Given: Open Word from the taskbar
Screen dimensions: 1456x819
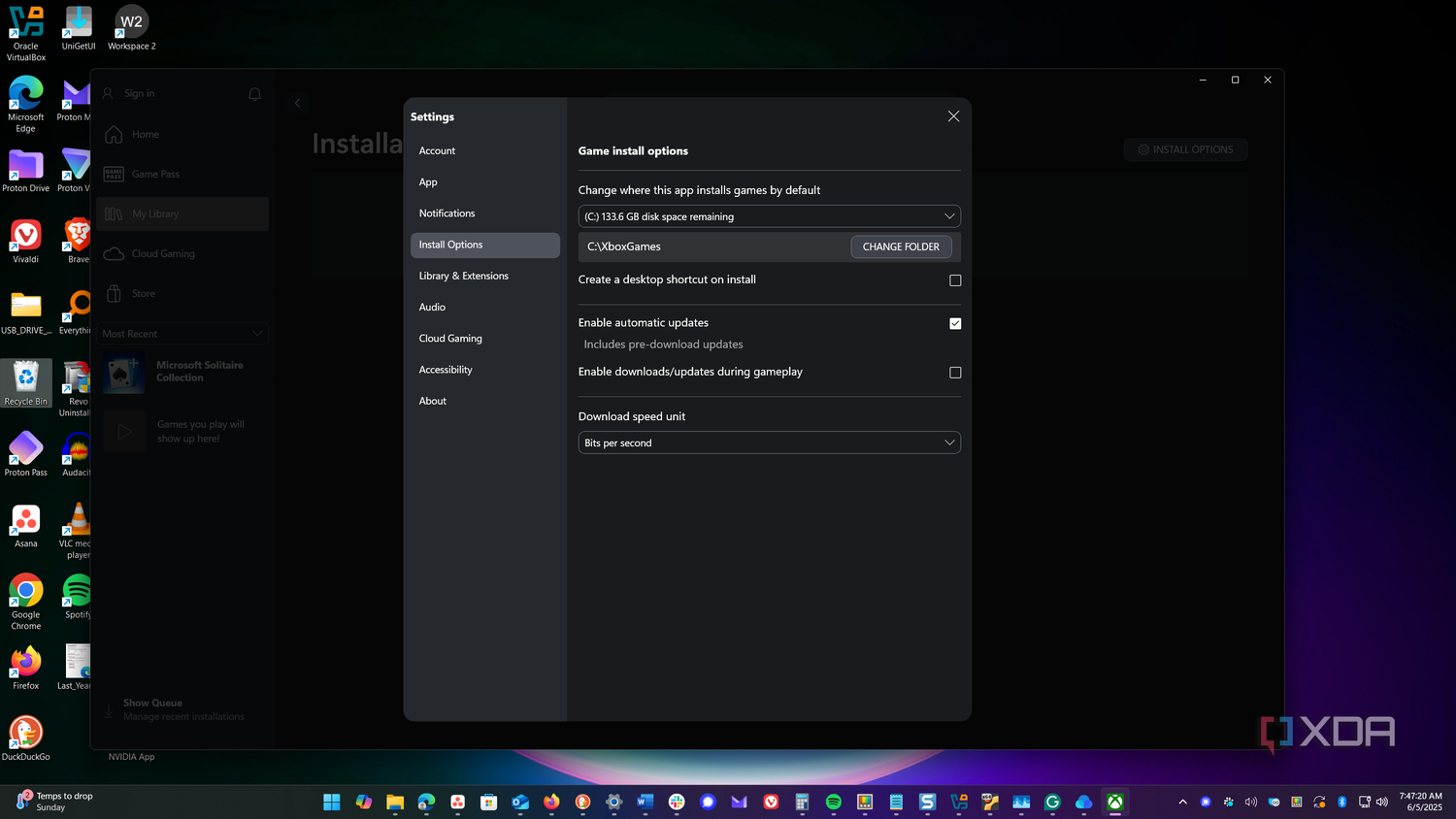Looking at the screenshot, I should click(x=645, y=802).
